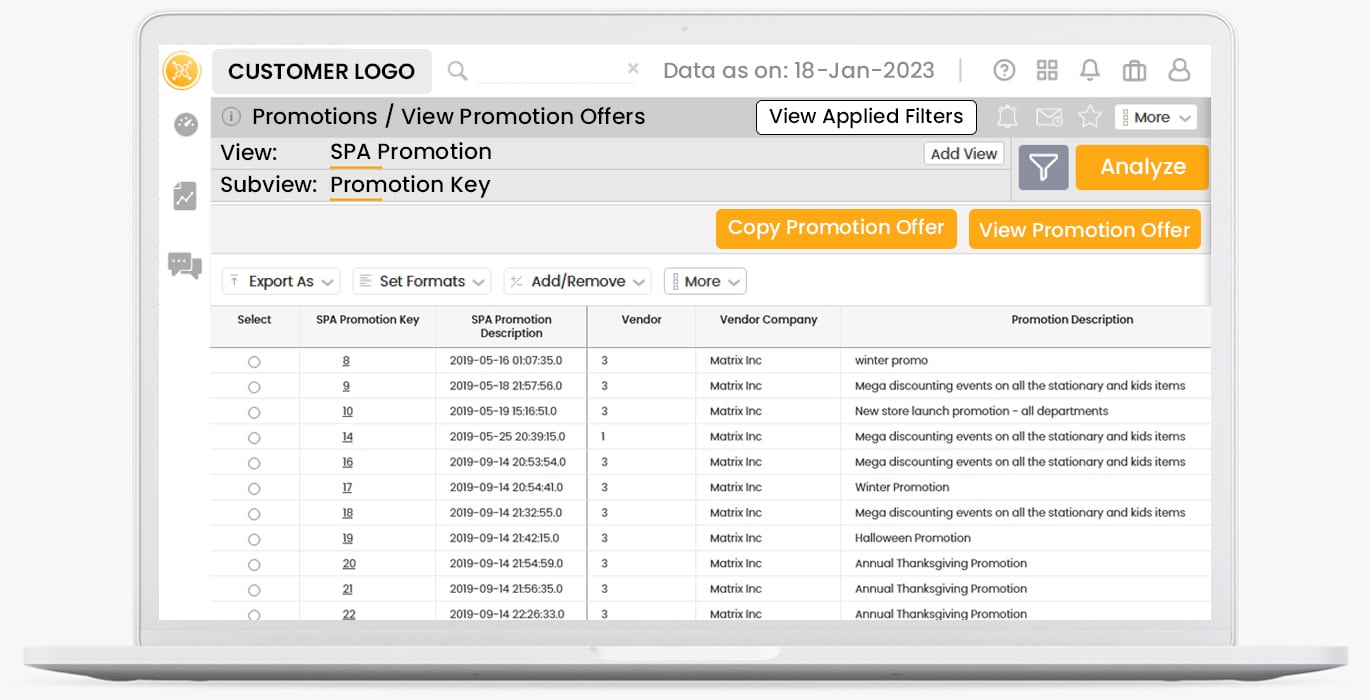Viewport: 1370px width, 700px height.
Task: Click the View Promotion Offer button
Action: tap(1085, 230)
